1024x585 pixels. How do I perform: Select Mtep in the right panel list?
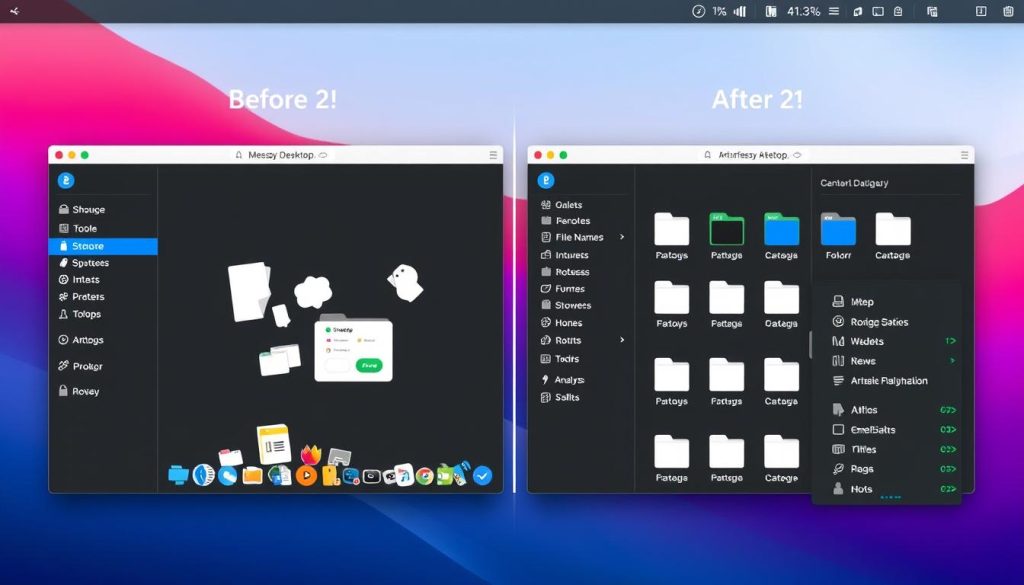(853, 302)
